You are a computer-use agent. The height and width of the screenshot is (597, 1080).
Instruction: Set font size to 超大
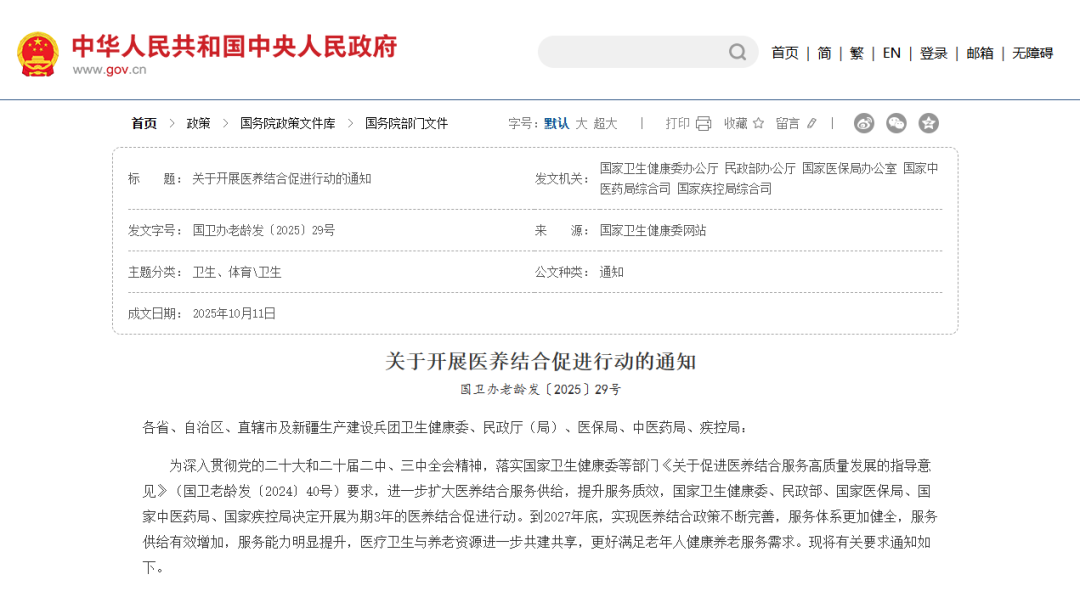pyautogui.click(x=605, y=123)
